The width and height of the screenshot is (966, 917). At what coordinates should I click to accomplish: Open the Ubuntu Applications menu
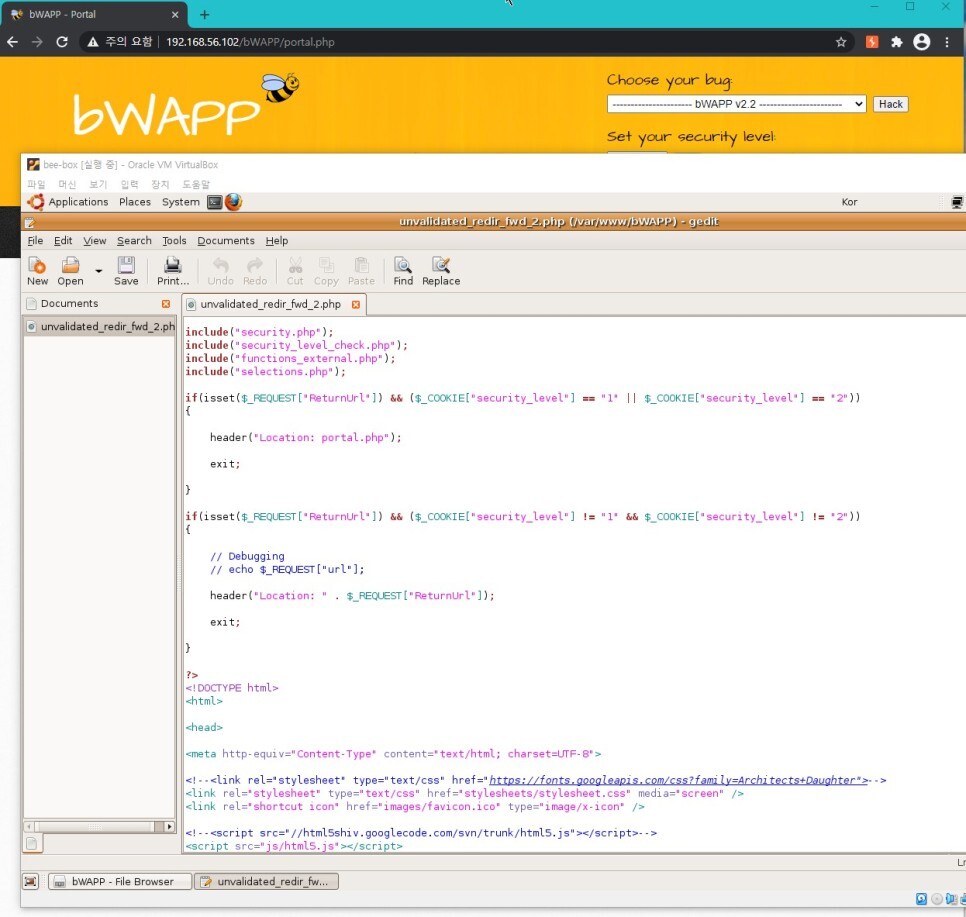coord(68,202)
